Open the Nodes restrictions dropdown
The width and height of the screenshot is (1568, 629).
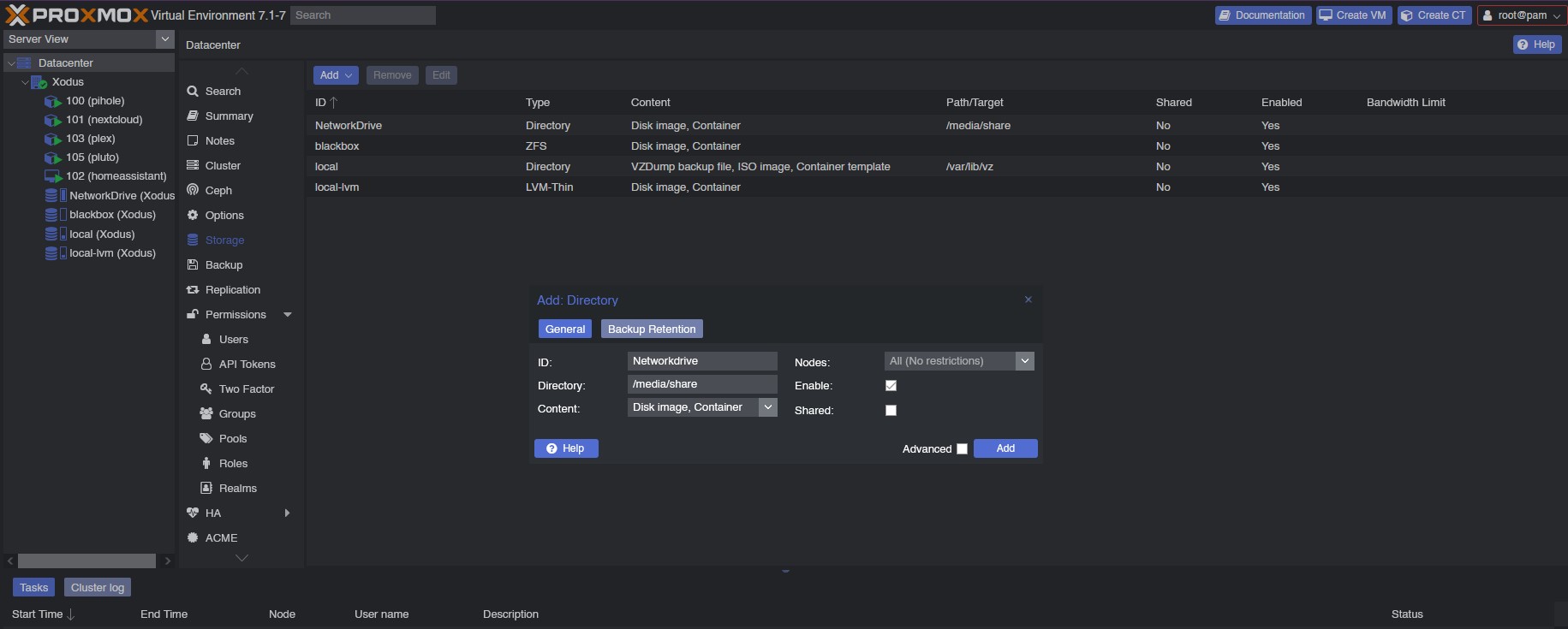pyautogui.click(x=1024, y=361)
